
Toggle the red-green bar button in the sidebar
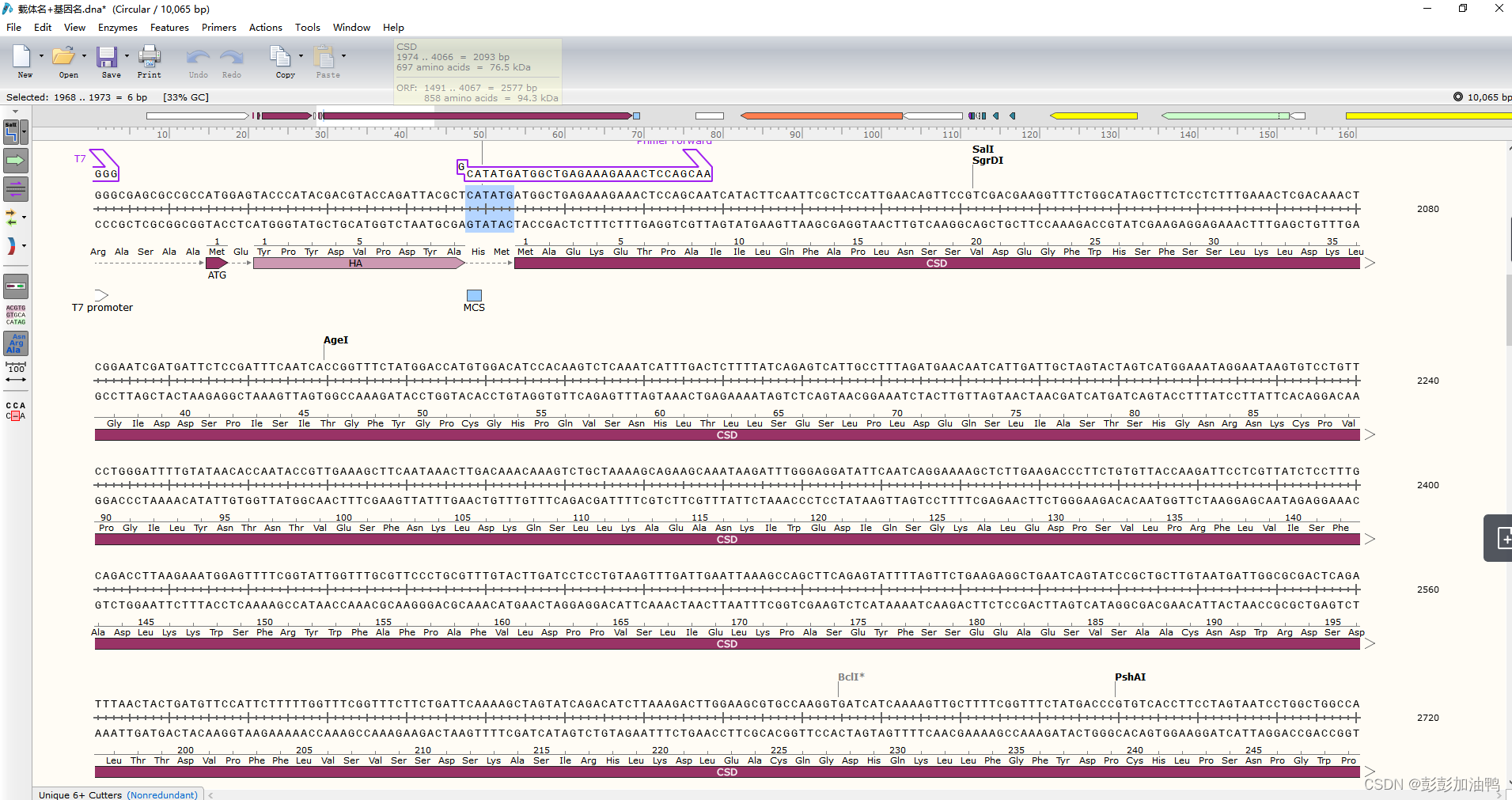16,286
